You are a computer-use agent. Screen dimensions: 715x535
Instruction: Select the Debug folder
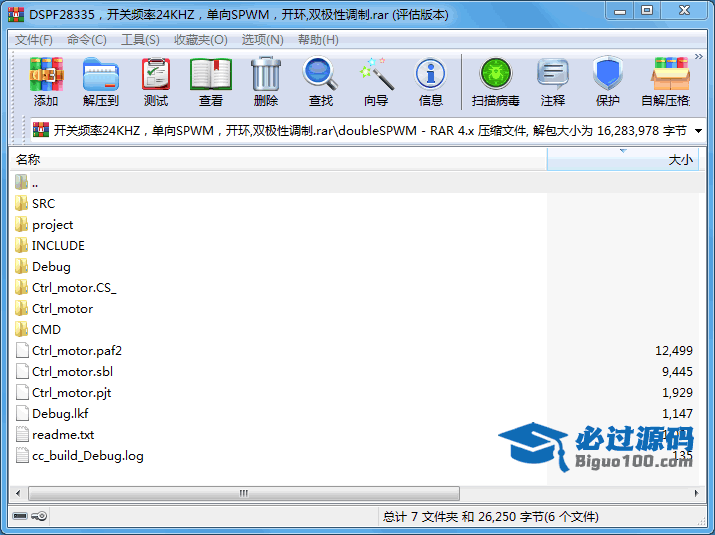[x=43, y=266]
